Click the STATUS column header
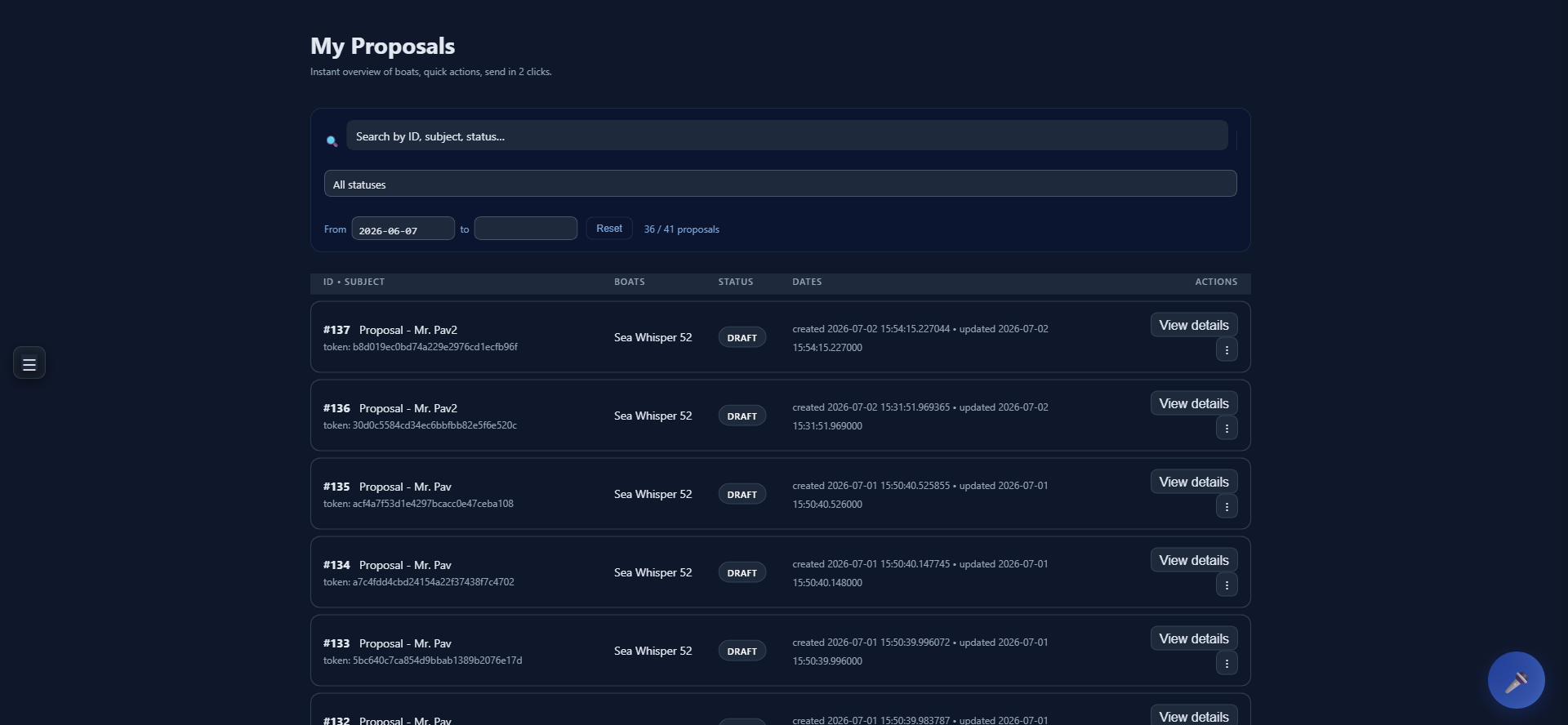This screenshot has height=725, width=1568. click(x=736, y=282)
